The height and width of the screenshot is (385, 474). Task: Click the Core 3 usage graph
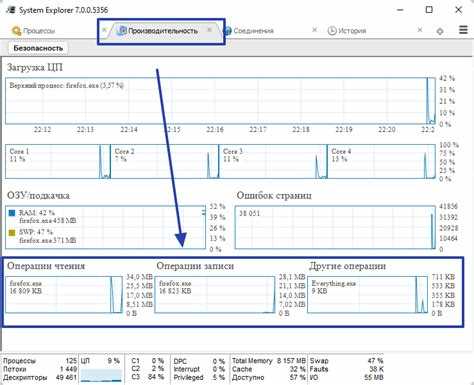[x=273, y=161]
